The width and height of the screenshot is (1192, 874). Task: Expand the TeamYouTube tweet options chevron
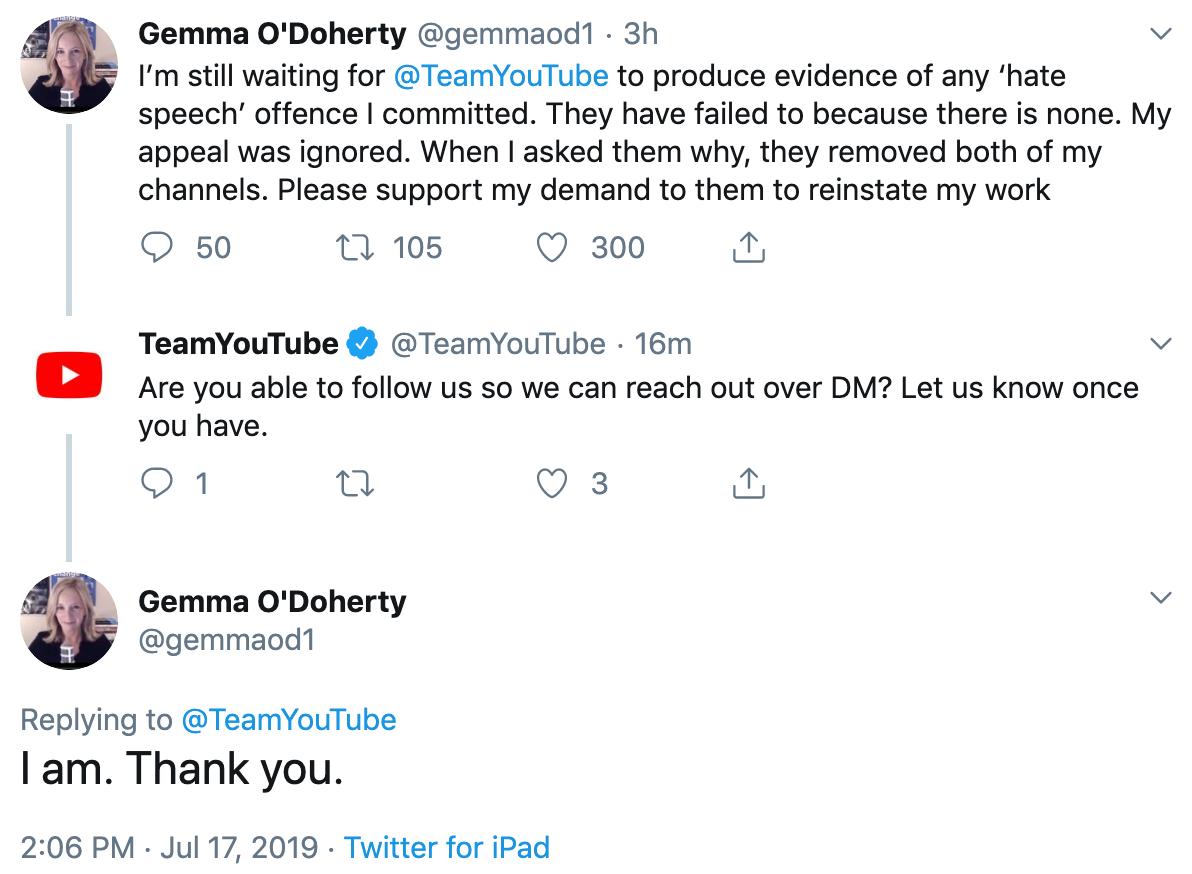click(x=1160, y=344)
